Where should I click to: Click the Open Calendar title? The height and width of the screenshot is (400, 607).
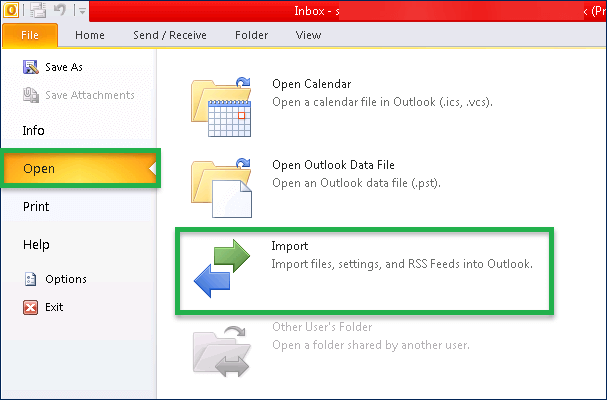pos(312,84)
